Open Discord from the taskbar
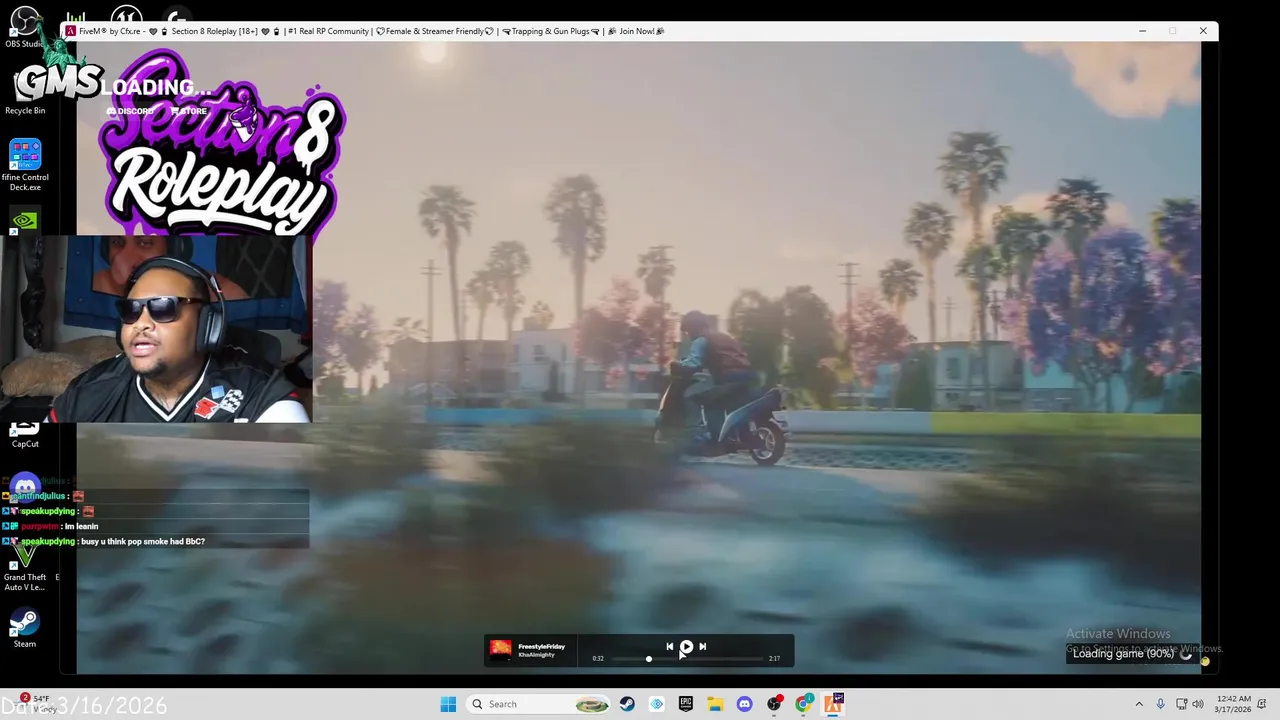This screenshot has width=1280, height=720. (744, 704)
